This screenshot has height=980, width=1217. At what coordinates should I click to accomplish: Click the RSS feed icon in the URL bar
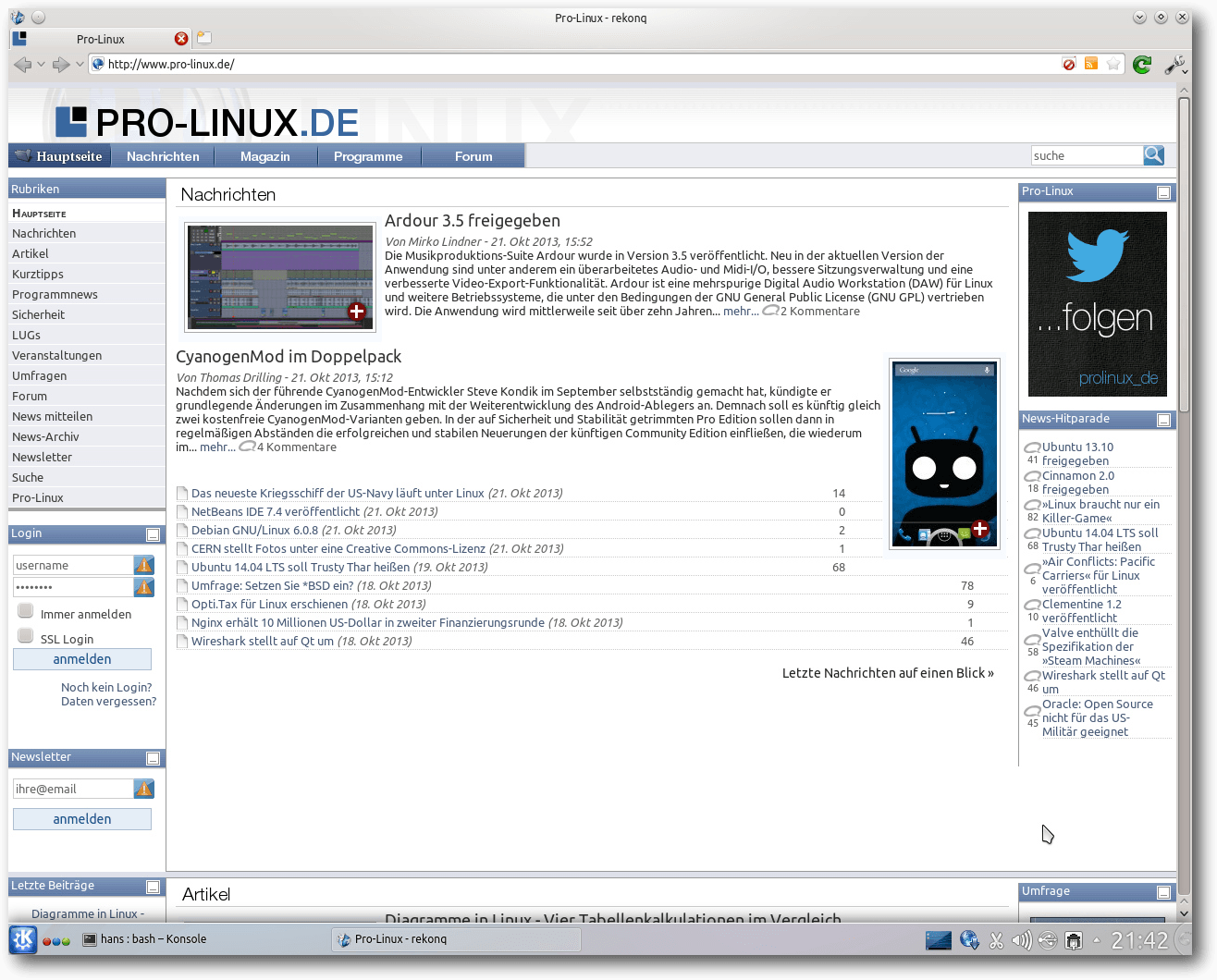[1091, 64]
